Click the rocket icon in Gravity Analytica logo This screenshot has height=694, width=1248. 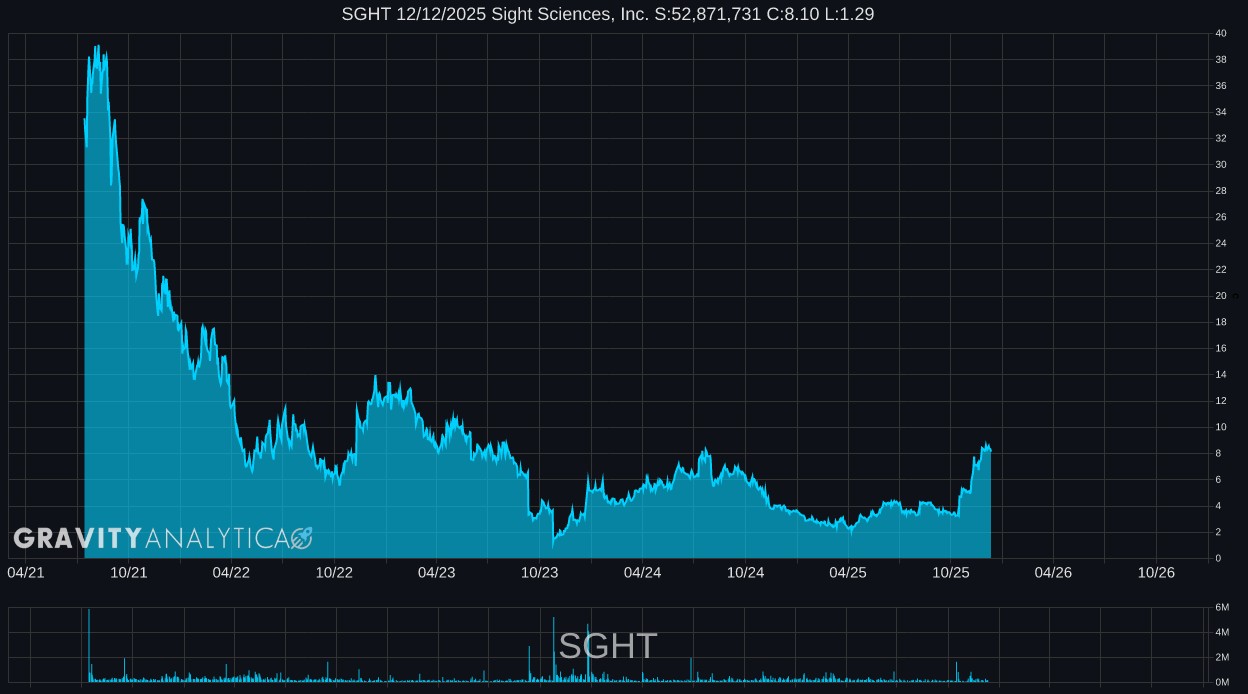coord(301,539)
